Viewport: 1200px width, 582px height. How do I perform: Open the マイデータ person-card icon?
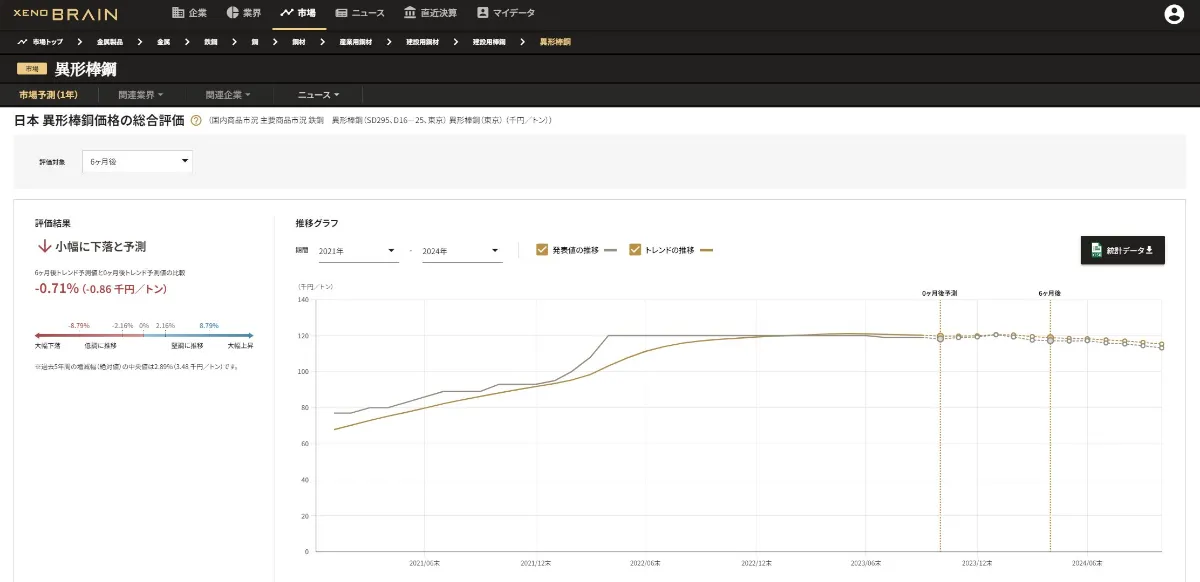pos(483,13)
